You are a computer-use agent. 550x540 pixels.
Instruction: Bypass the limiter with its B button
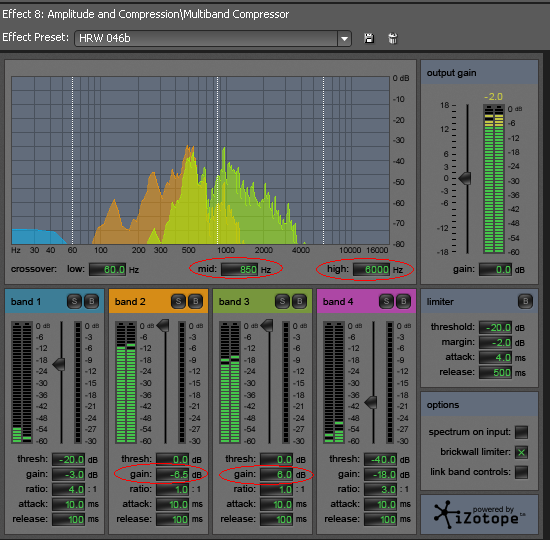[525, 301]
